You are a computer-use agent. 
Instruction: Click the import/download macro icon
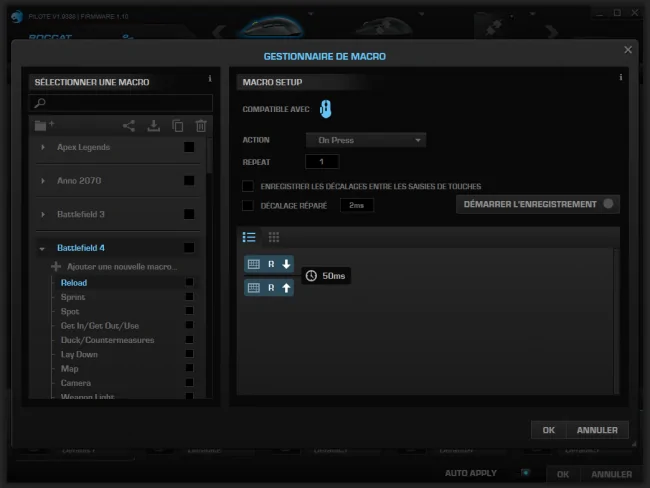(154, 126)
